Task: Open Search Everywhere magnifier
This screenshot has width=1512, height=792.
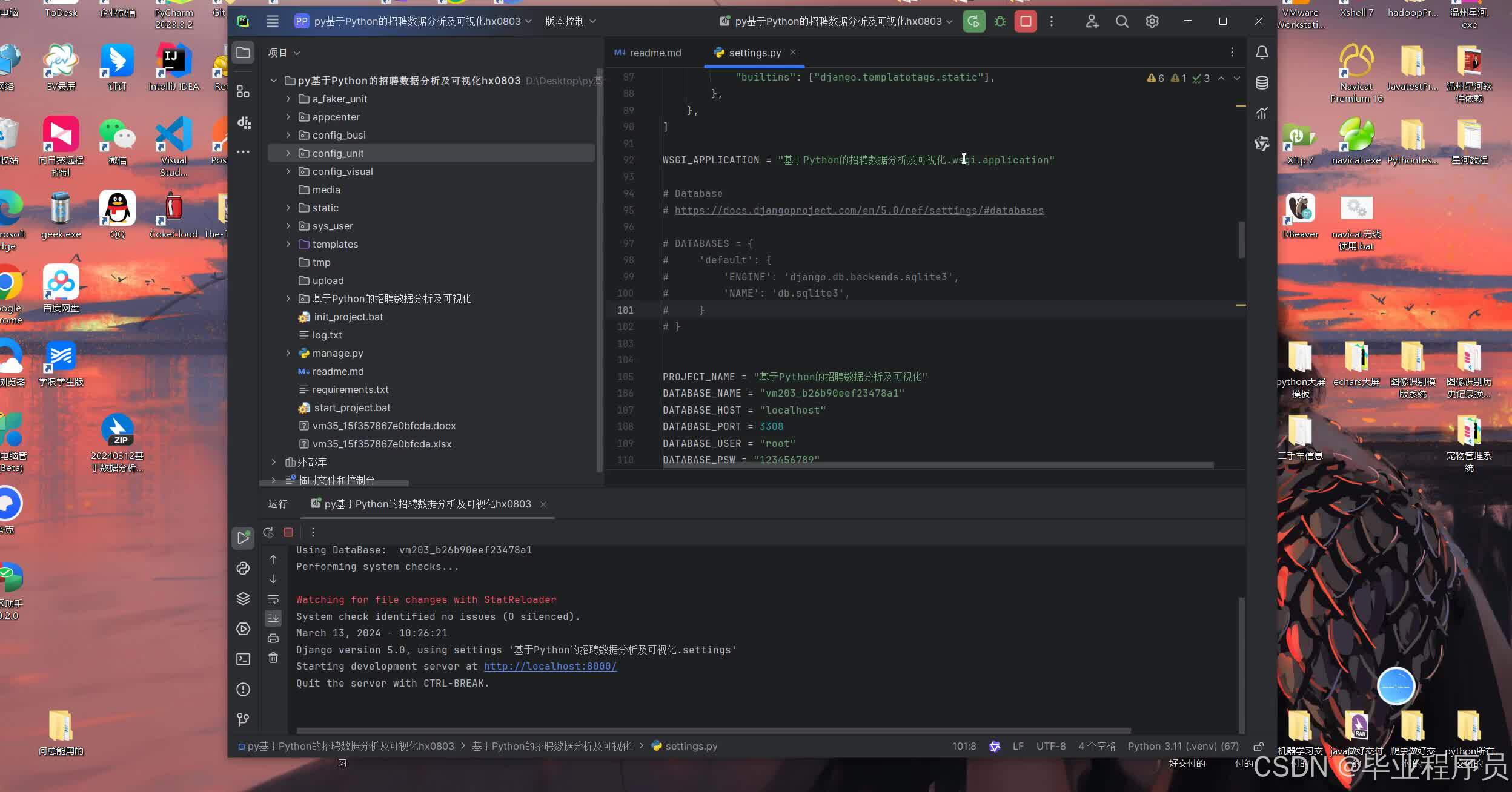Action: [1122, 21]
